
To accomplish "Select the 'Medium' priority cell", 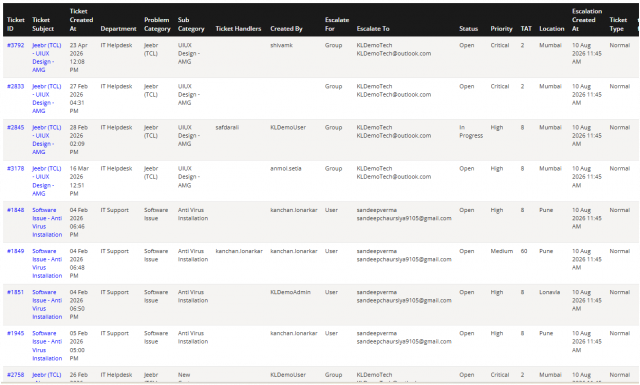I will point(502,251).
